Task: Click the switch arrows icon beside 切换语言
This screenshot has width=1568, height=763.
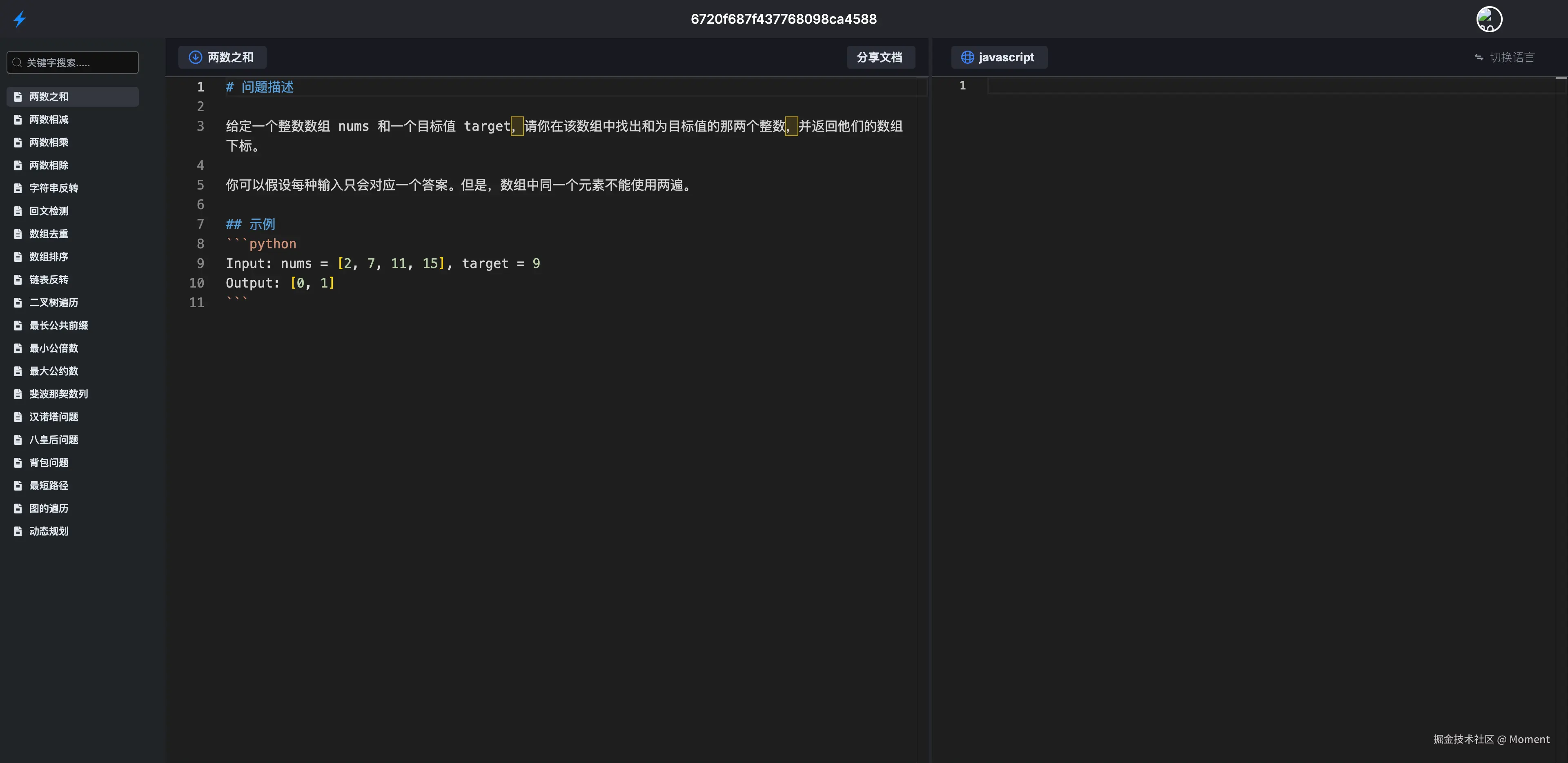Action: 1479,57
